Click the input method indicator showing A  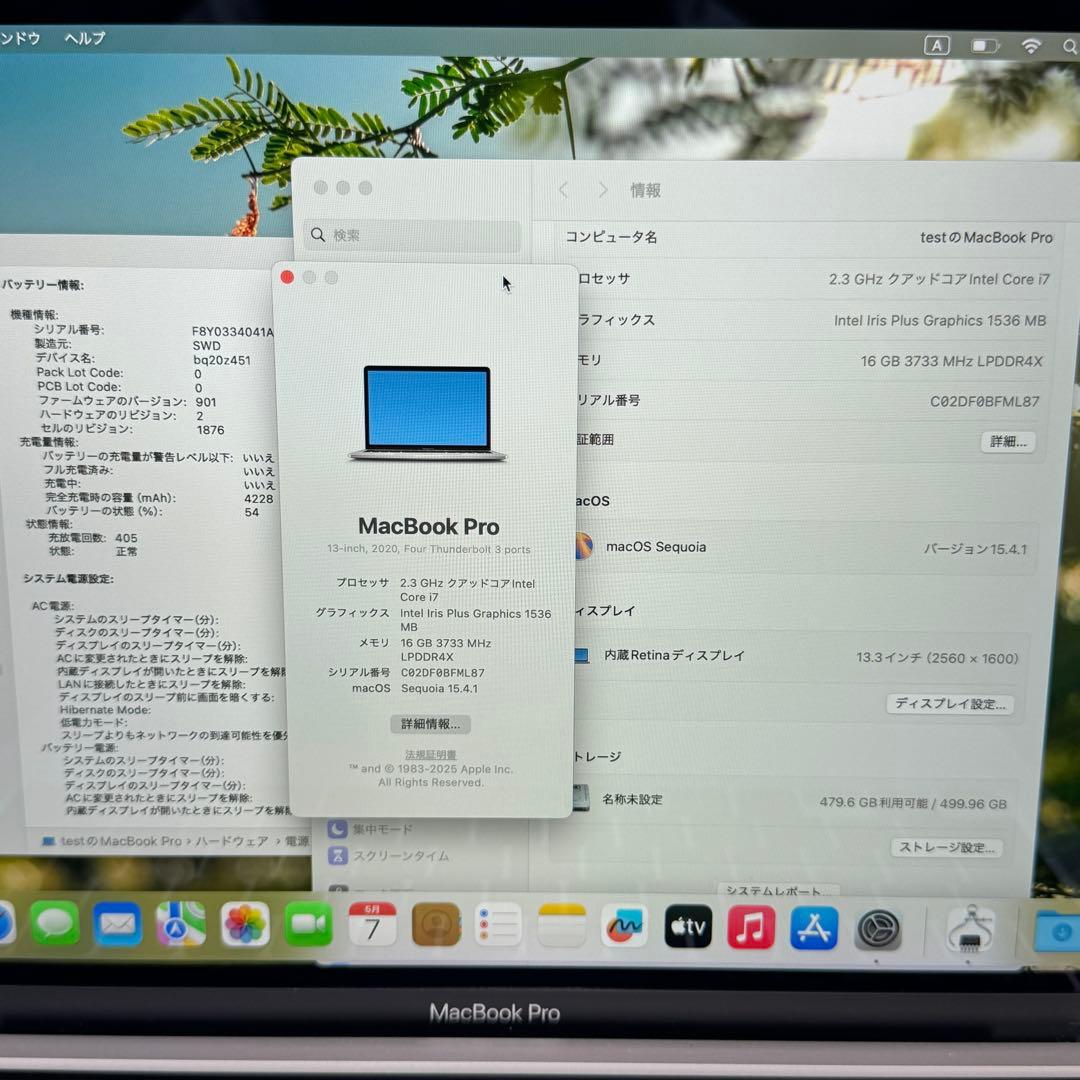coord(934,45)
